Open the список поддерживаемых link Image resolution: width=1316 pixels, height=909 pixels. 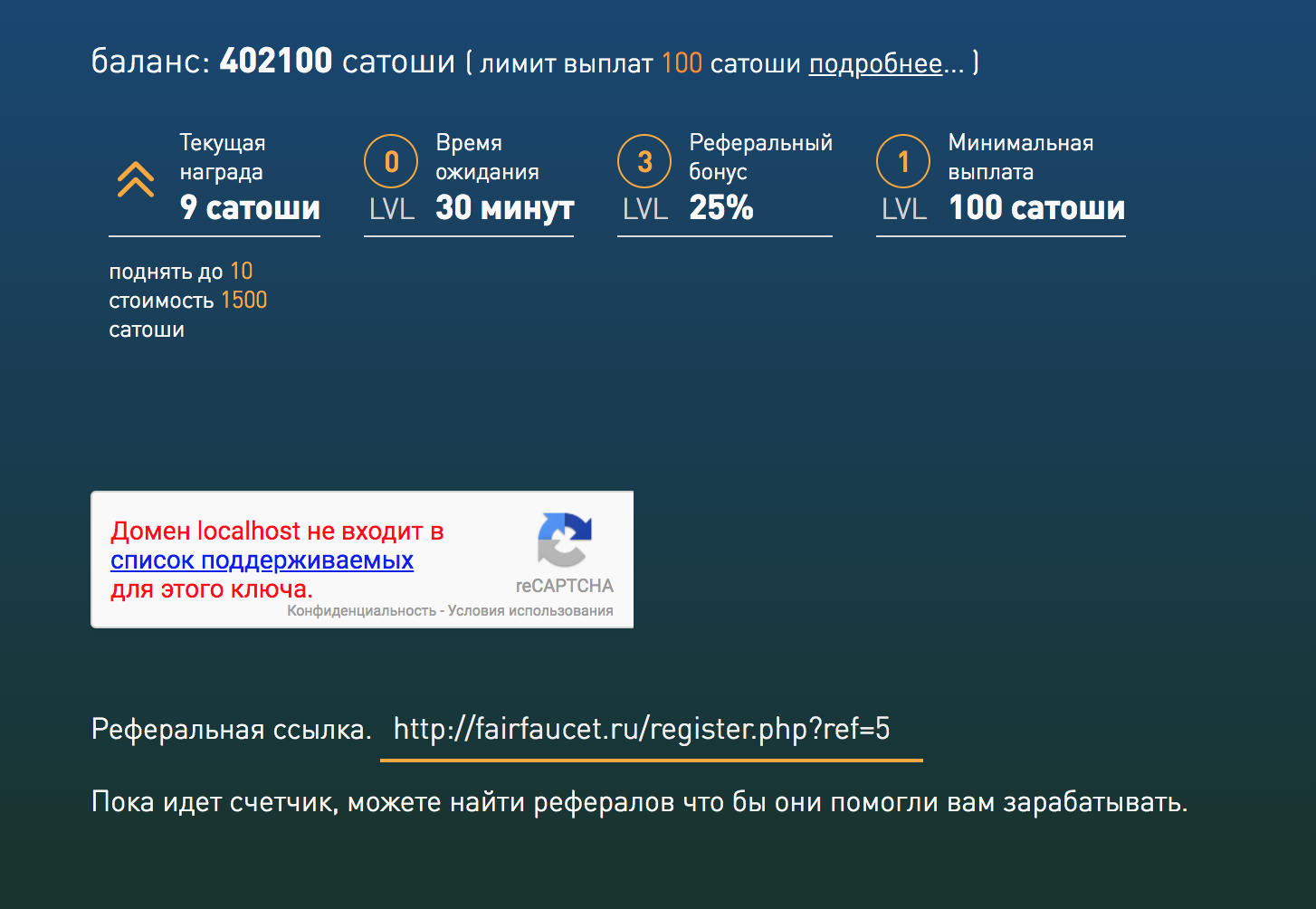coord(262,560)
